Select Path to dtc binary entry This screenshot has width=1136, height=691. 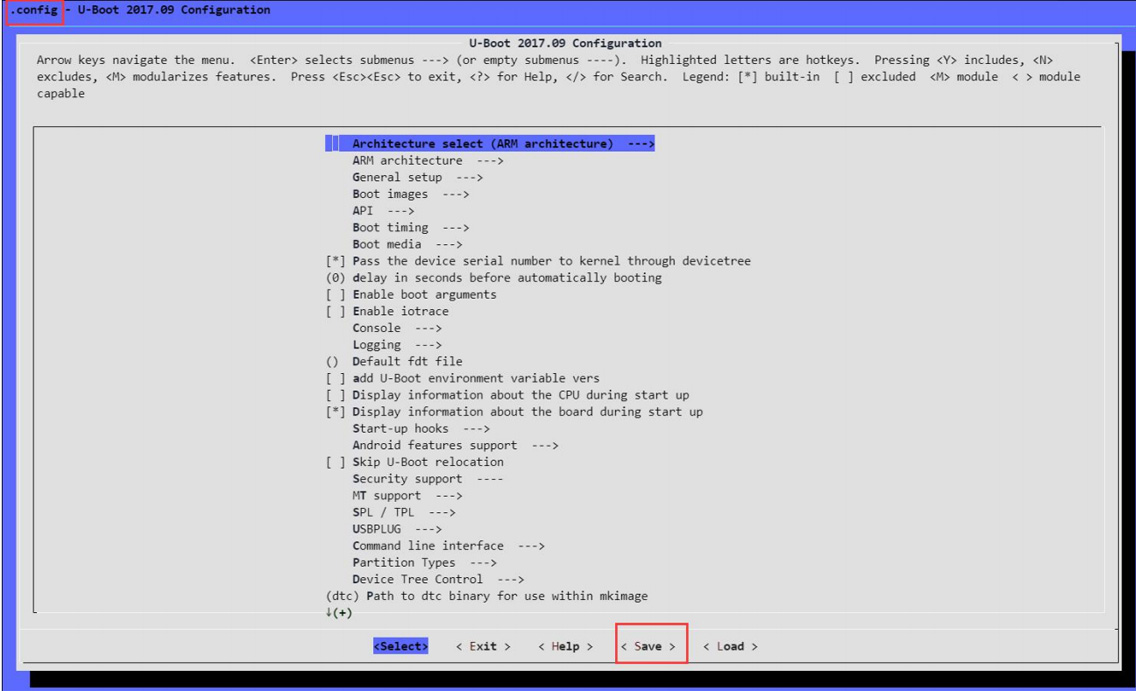tap(487, 596)
